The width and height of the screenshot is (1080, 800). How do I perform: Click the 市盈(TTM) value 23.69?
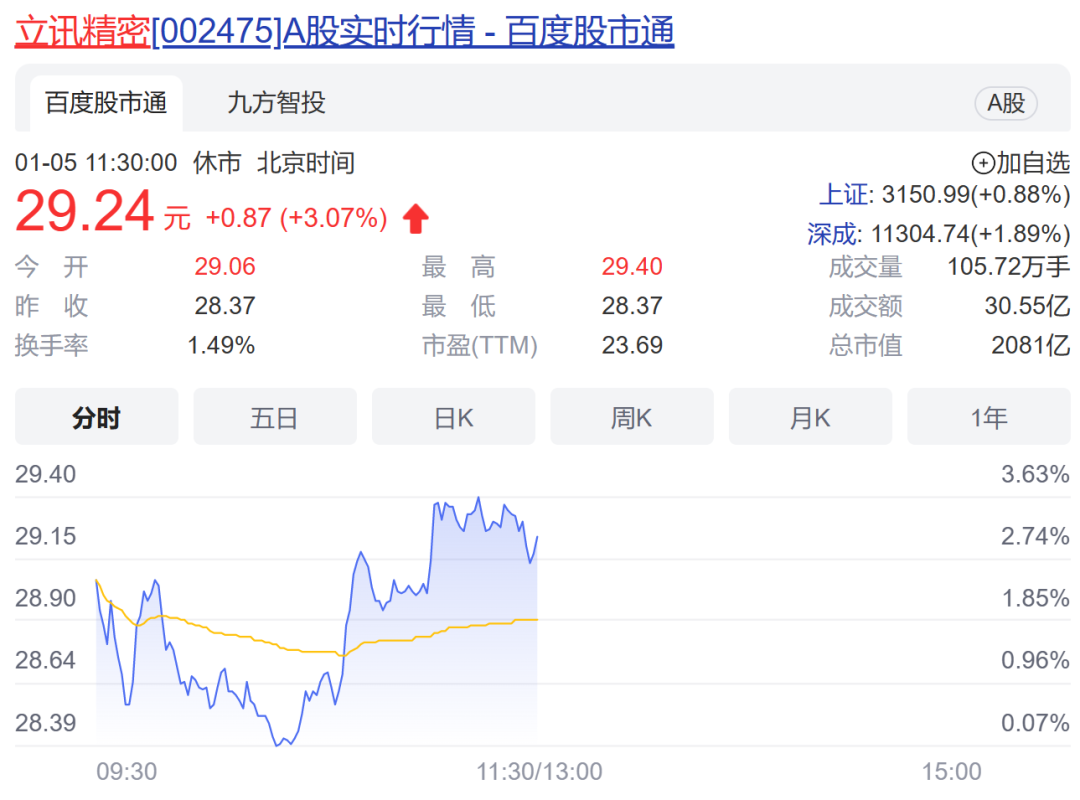pyautogui.click(x=632, y=345)
